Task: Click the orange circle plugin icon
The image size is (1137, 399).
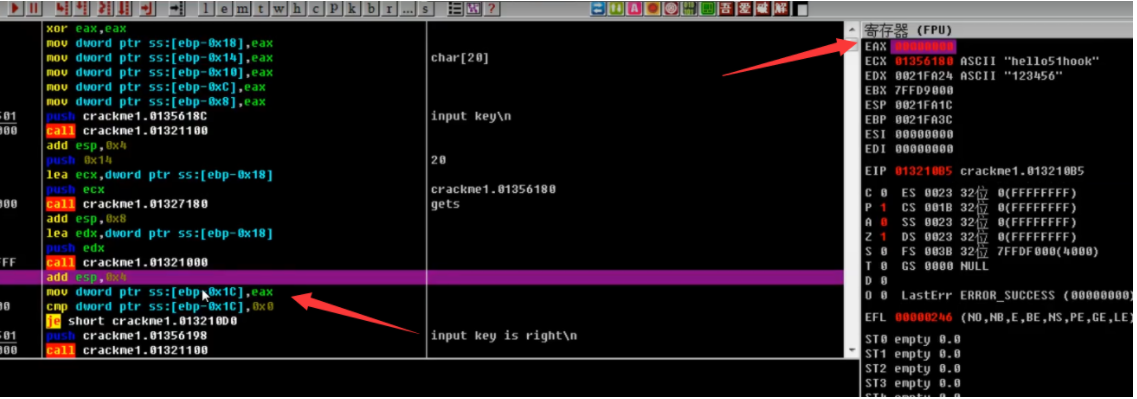Action: [653, 9]
